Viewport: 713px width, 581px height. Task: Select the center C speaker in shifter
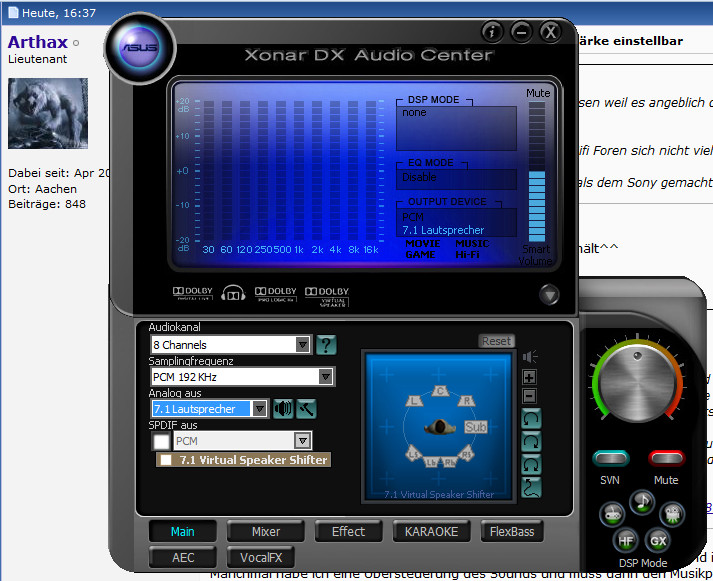[440, 391]
